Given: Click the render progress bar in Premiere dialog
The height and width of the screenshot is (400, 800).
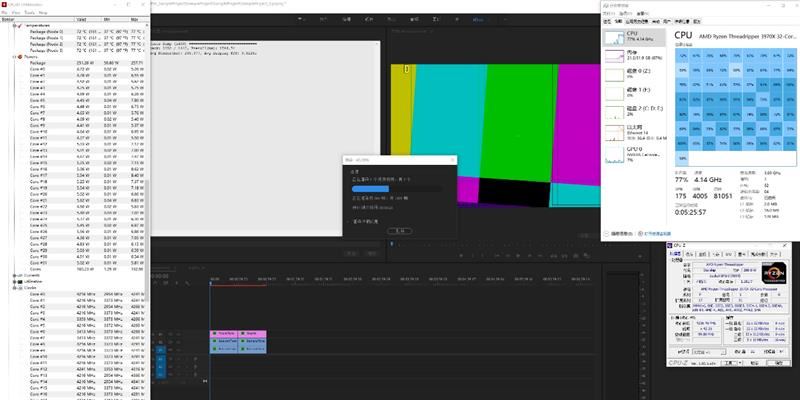Looking at the screenshot, I should point(396,189).
